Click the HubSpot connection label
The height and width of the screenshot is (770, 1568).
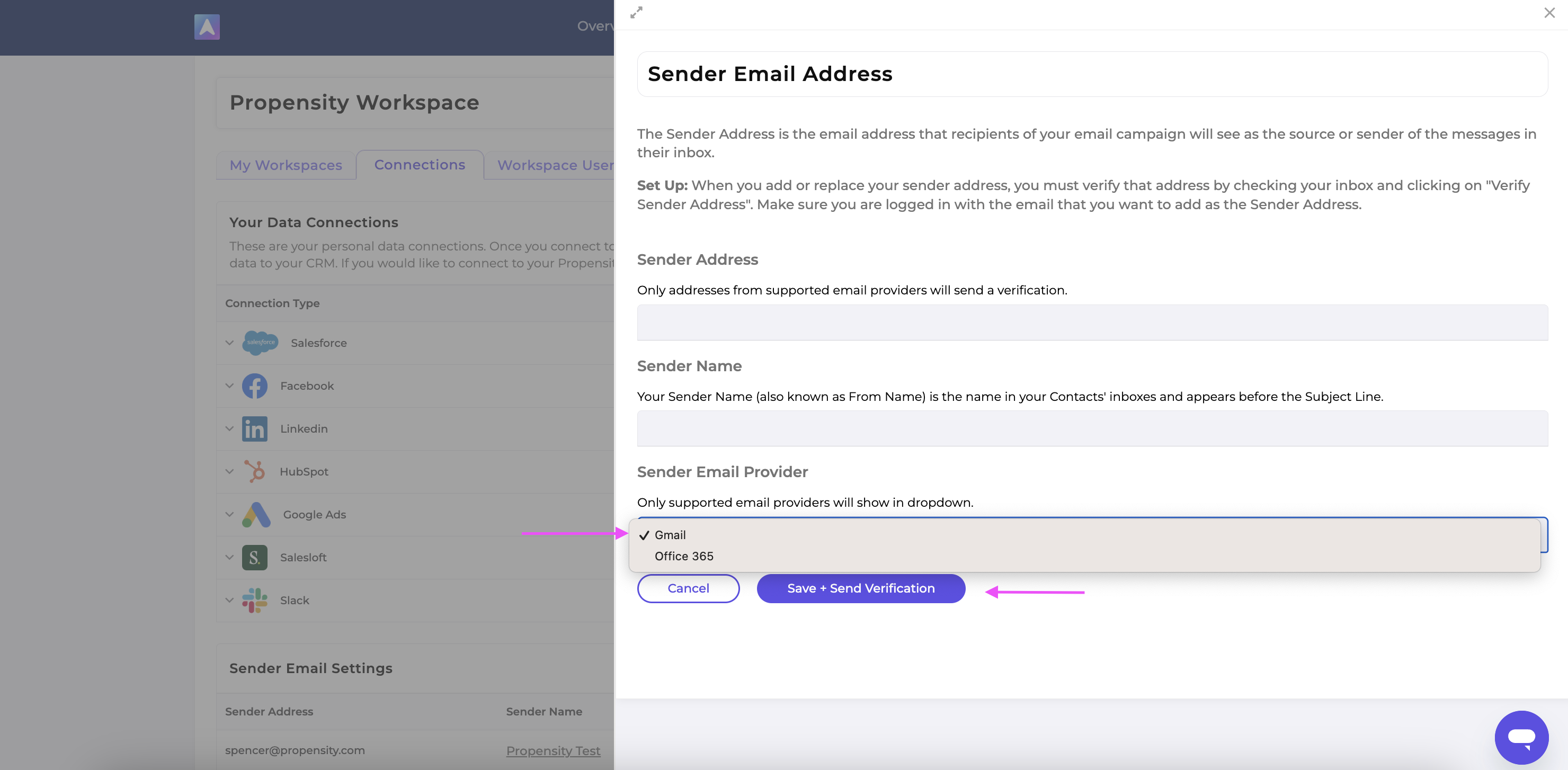point(304,472)
